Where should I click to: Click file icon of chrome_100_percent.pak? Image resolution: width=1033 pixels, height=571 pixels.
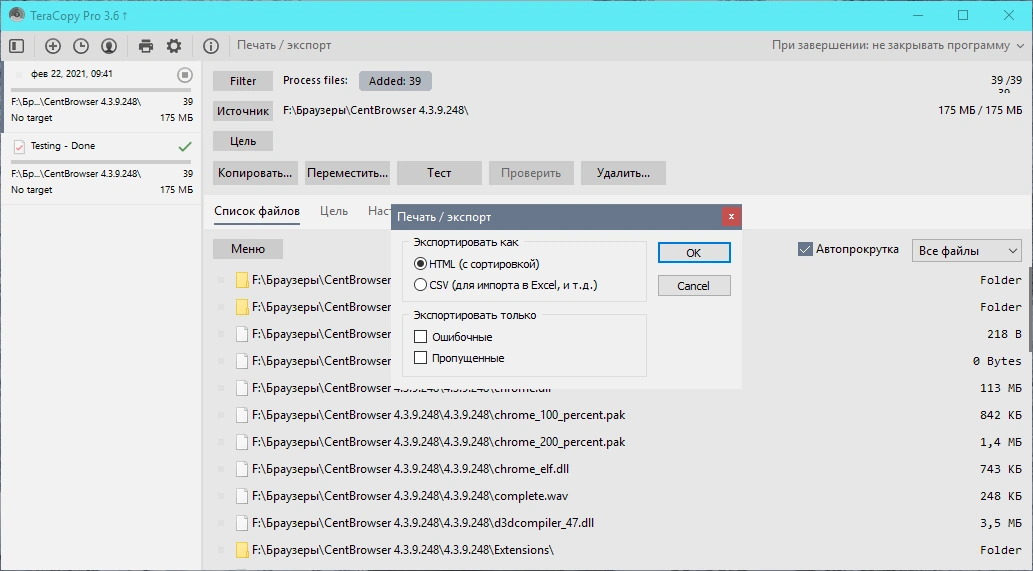242,415
